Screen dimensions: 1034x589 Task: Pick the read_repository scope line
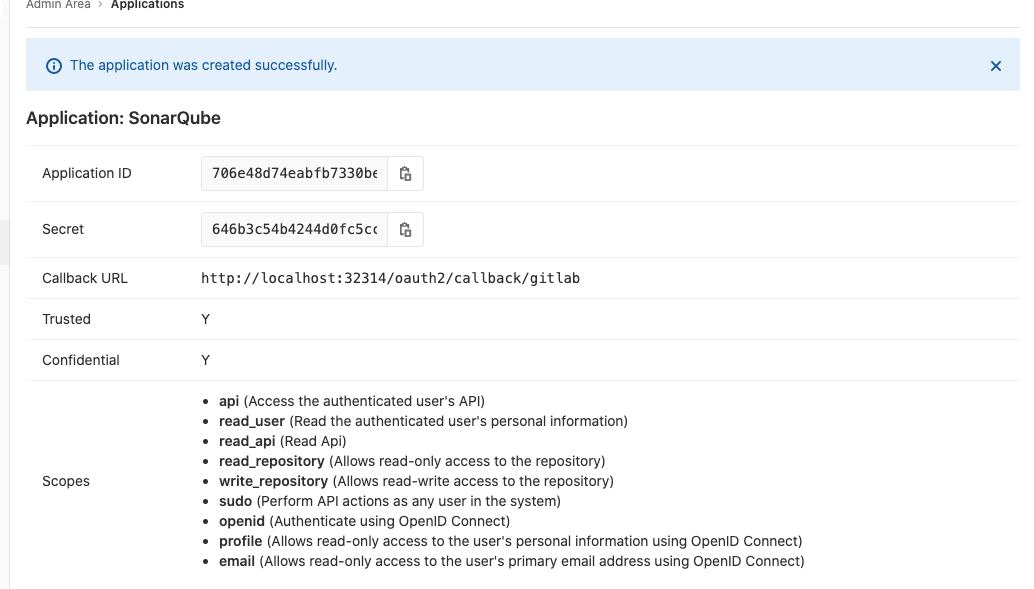point(271,461)
